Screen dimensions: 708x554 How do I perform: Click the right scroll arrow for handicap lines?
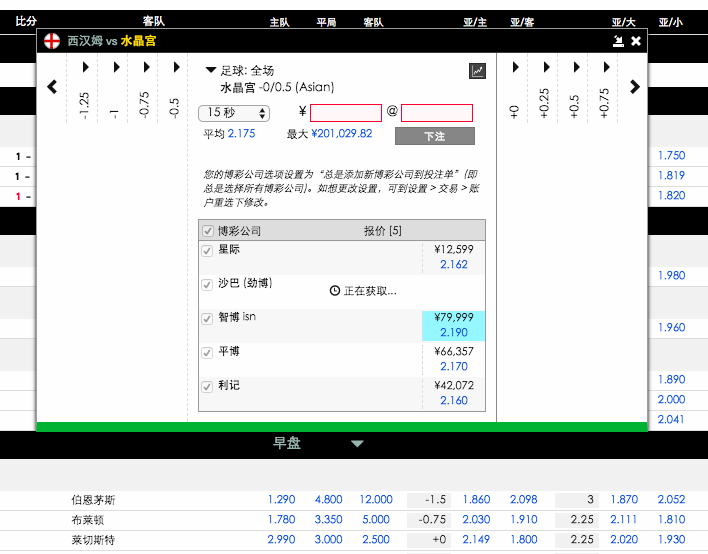(634, 87)
